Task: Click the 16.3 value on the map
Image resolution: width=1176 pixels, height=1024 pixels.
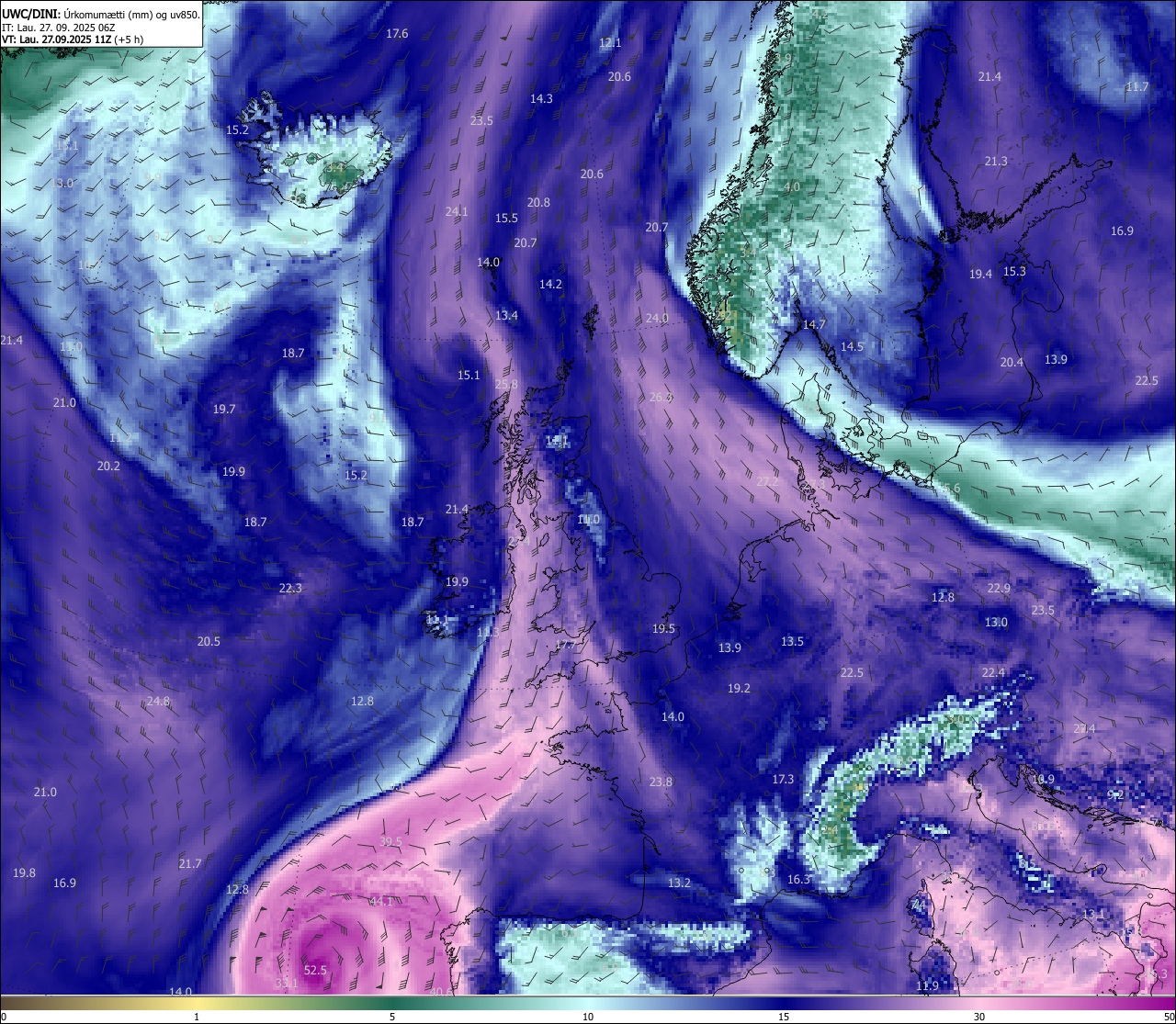Action: pyautogui.click(x=799, y=879)
